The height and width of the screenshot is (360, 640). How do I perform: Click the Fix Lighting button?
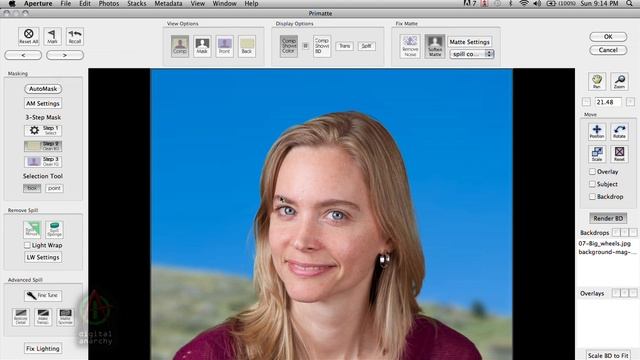pyautogui.click(x=43, y=349)
